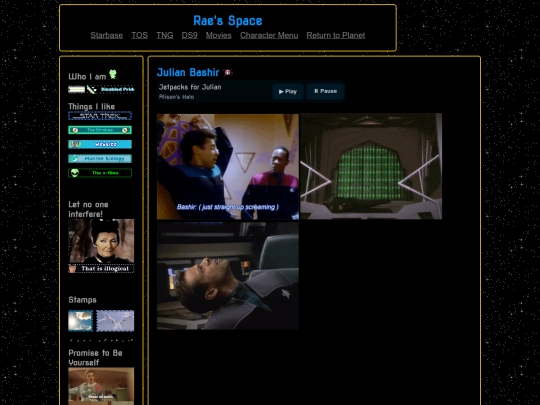
Task: Open the Movies page
Action: tap(219, 35)
